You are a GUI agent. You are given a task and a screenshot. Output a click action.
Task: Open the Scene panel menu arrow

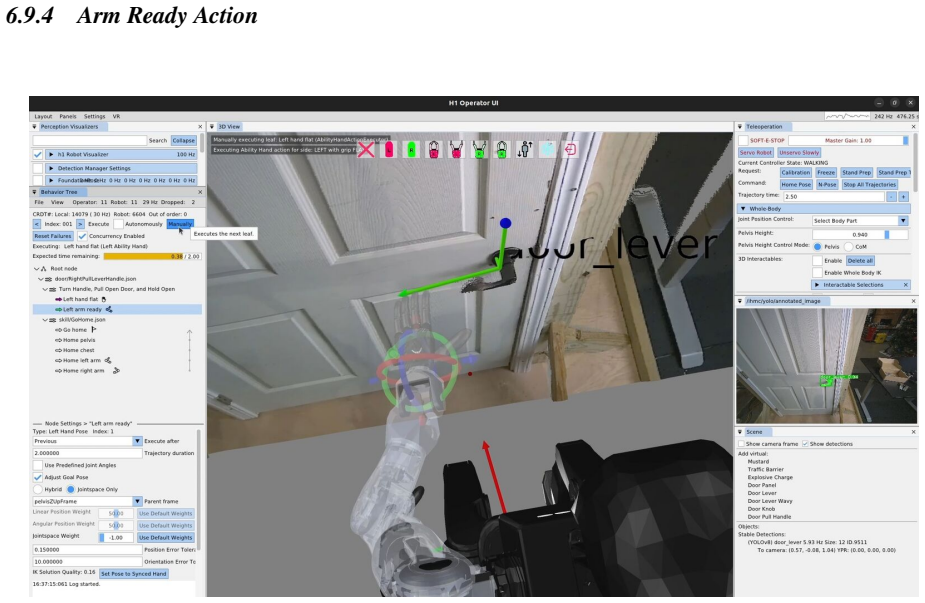pyautogui.click(x=740, y=432)
